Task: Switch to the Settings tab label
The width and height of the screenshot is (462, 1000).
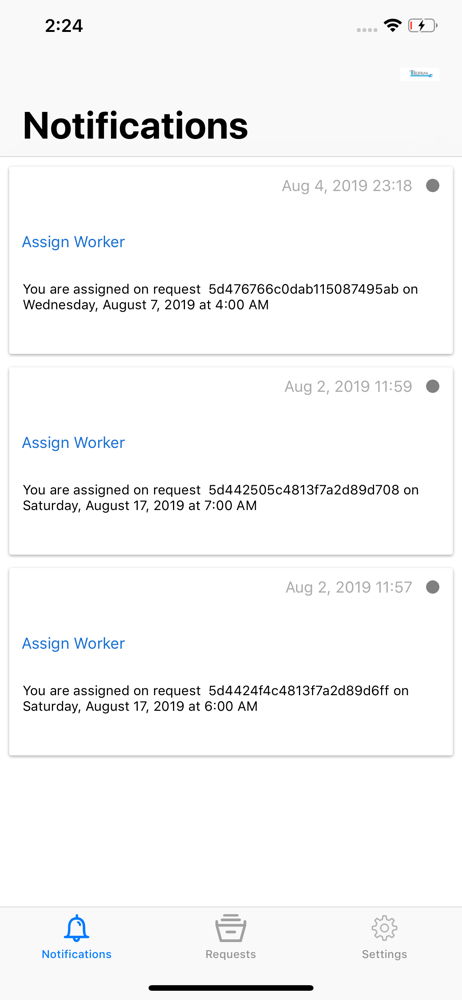Action: [x=384, y=955]
